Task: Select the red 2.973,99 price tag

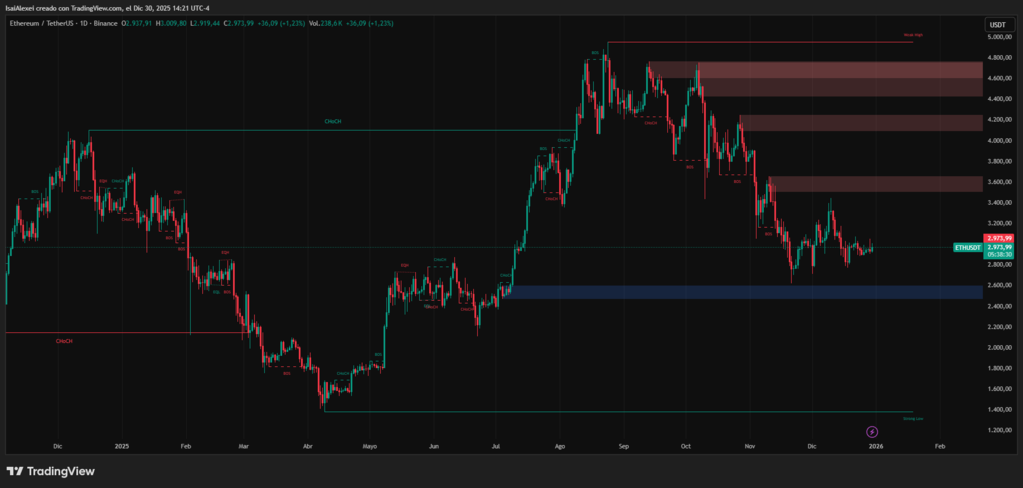Action: [x=997, y=239]
